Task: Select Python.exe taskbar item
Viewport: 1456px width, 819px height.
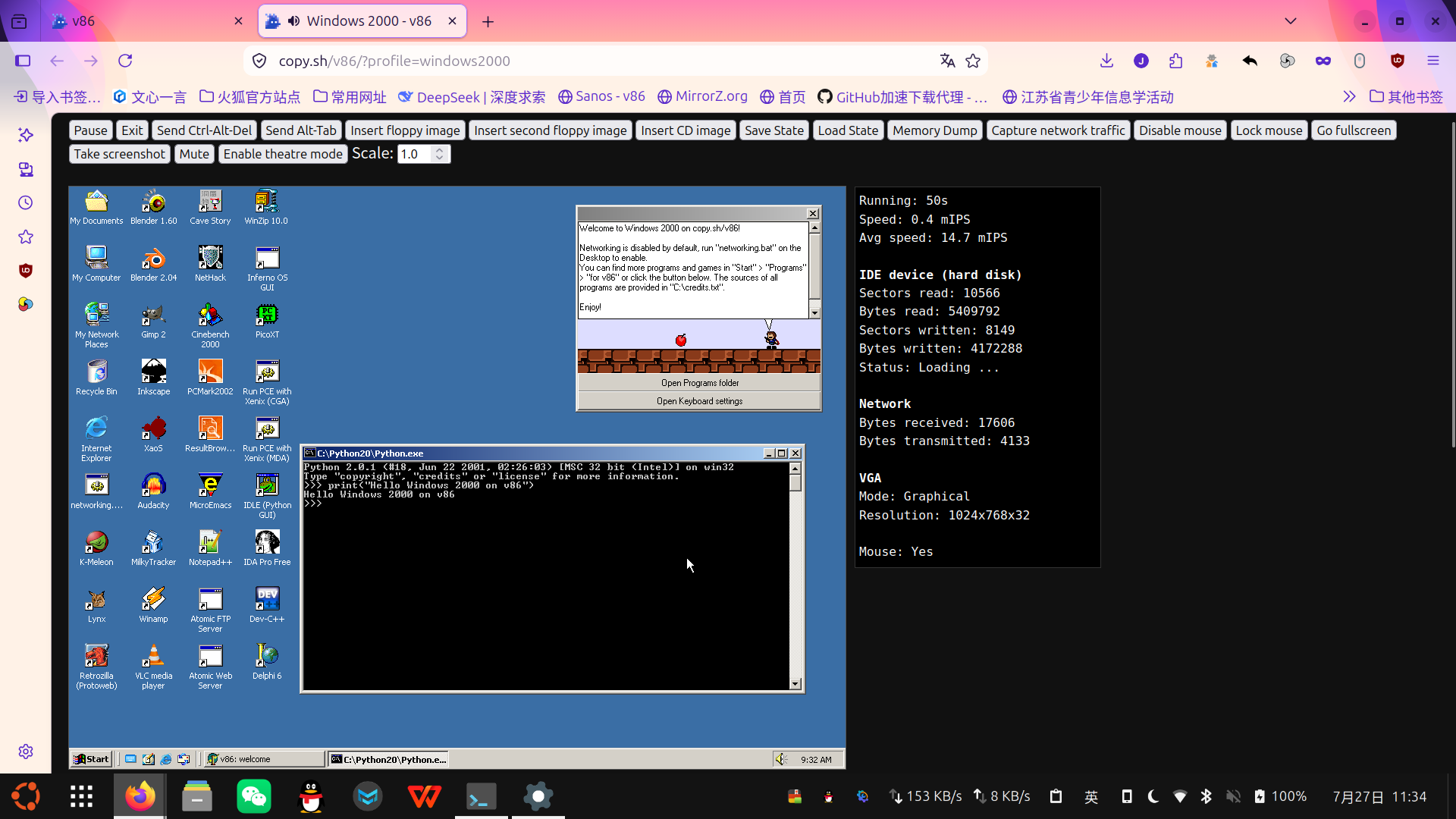Action: (x=388, y=759)
